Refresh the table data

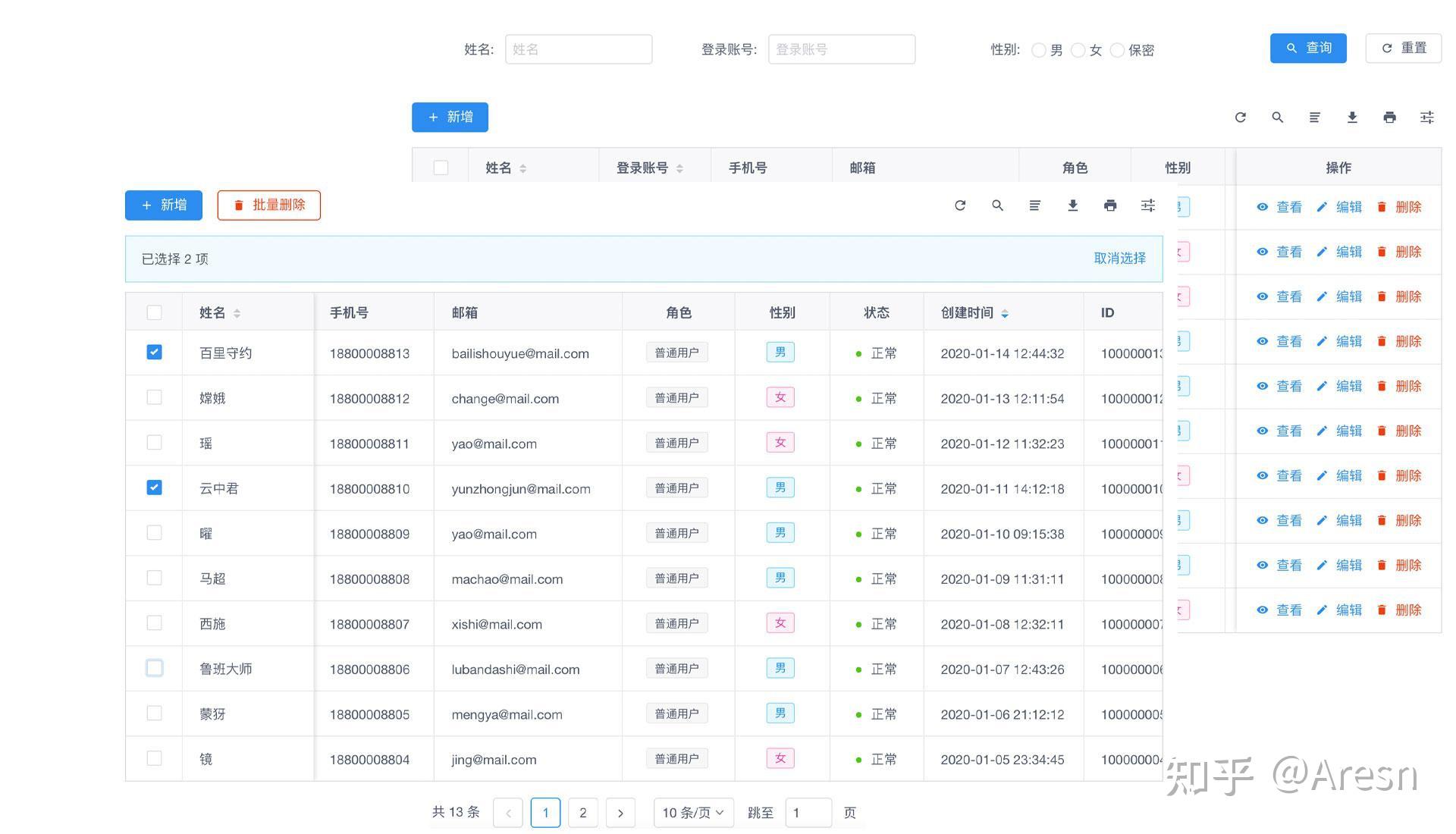click(x=960, y=205)
